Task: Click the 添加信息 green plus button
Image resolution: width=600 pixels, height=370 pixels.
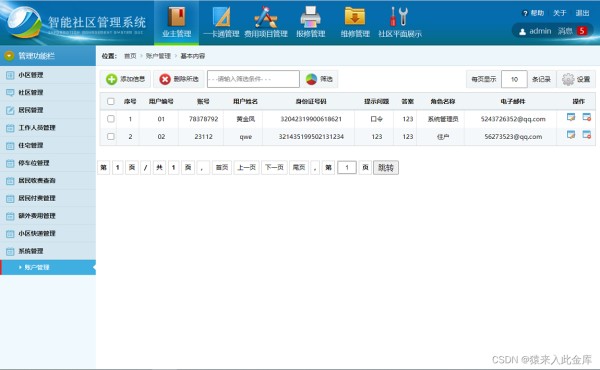Action: (126, 79)
